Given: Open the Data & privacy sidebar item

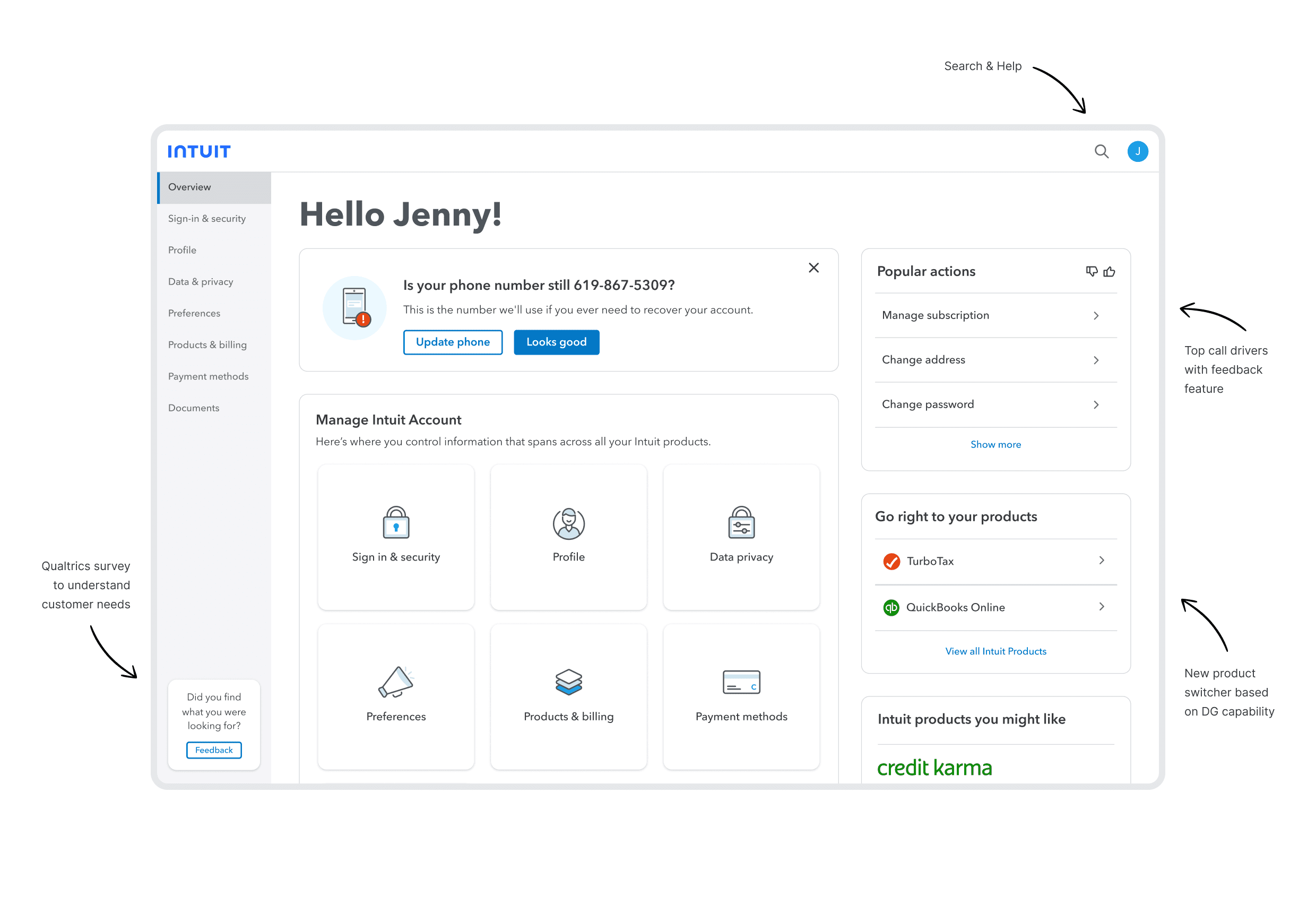Looking at the screenshot, I should (x=200, y=281).
